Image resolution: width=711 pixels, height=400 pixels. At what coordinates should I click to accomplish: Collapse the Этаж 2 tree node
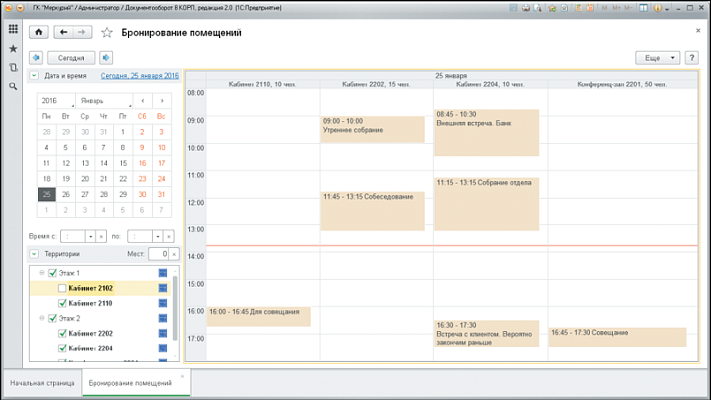(41, 318)
